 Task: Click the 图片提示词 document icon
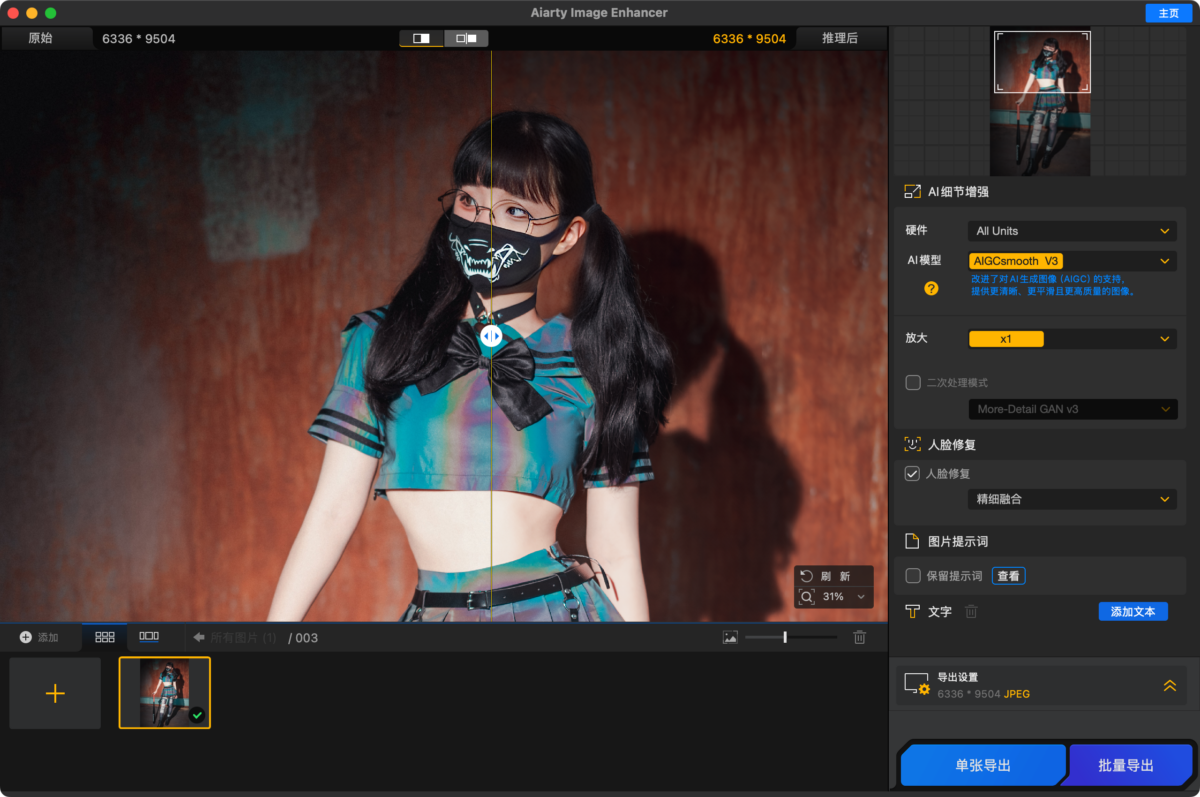(x=912, y=541)
